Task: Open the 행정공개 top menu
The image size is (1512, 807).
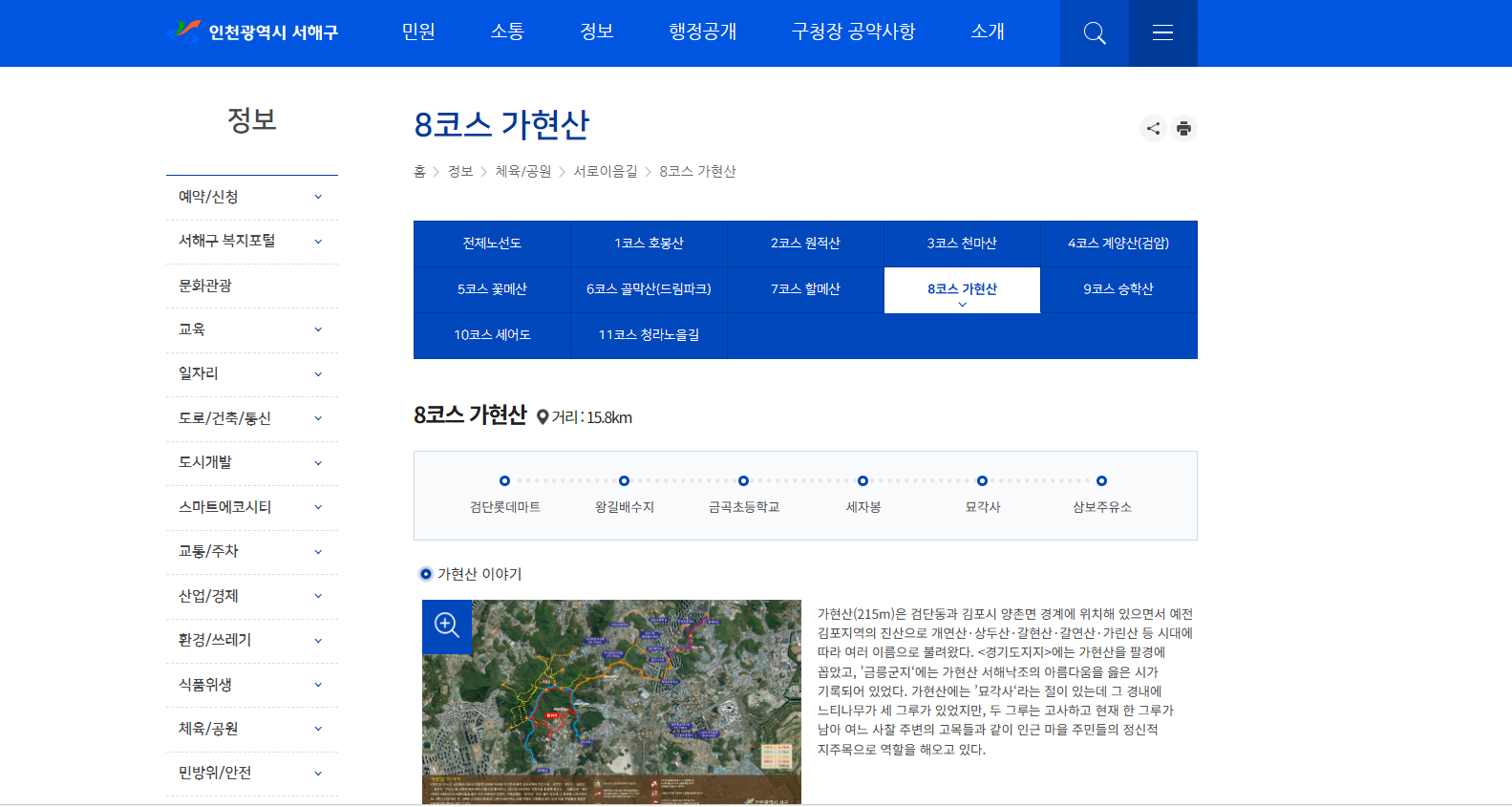Action: tap(703, 32)
